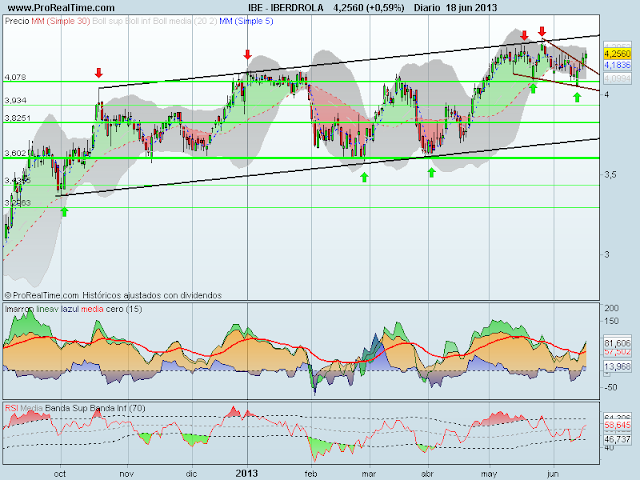Select the Boll sup legend entry
Image resolution: width=640 pixels, height=480 pixels.
pos(107,21)
